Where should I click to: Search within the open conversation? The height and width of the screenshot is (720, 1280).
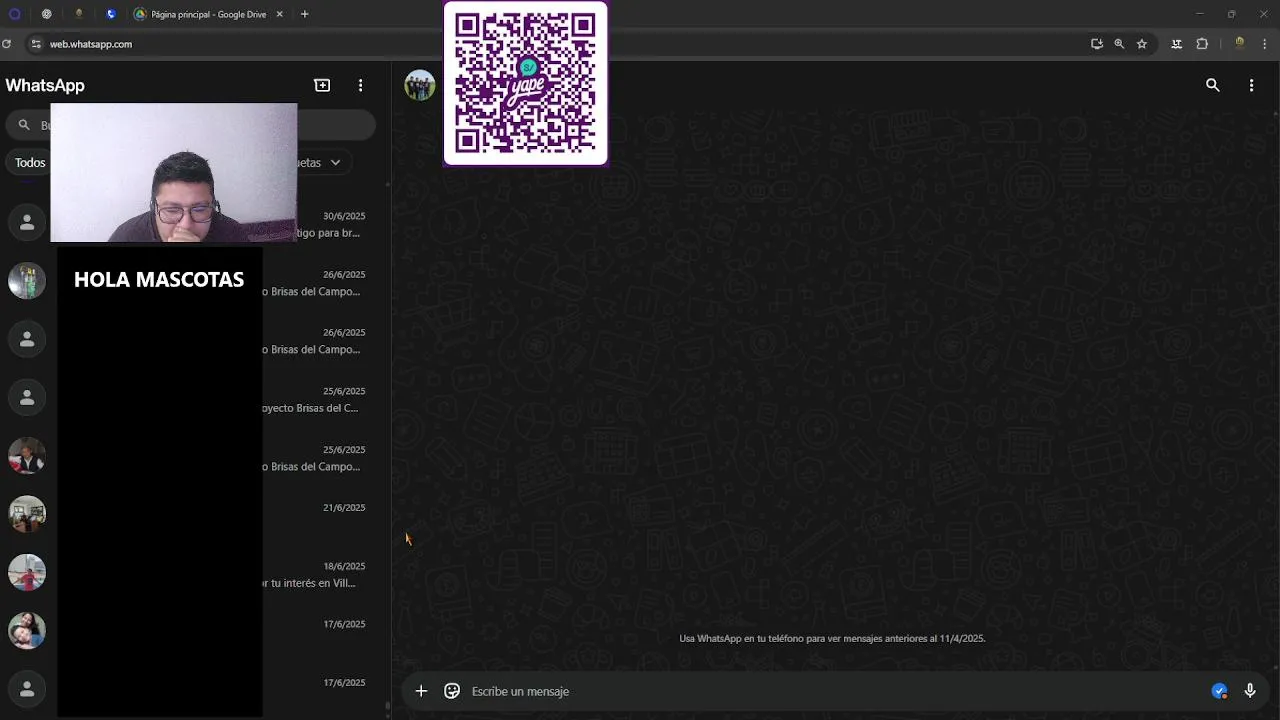pyautogui.click(x=1213, y=85)
